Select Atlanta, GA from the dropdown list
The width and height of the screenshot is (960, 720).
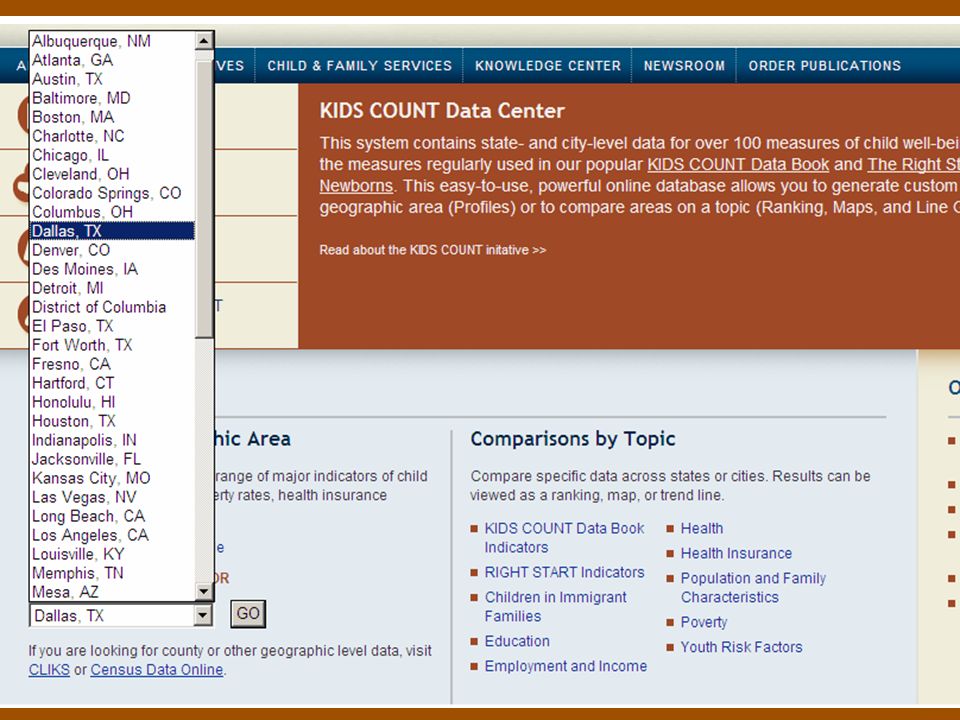113,60
